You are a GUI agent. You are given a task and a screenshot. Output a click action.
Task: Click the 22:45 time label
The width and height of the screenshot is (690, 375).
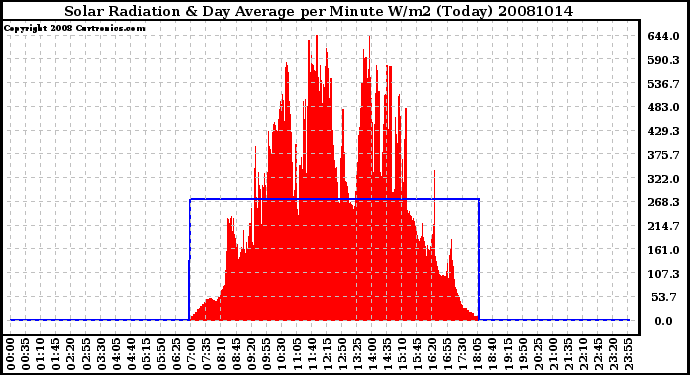[597, 354]
